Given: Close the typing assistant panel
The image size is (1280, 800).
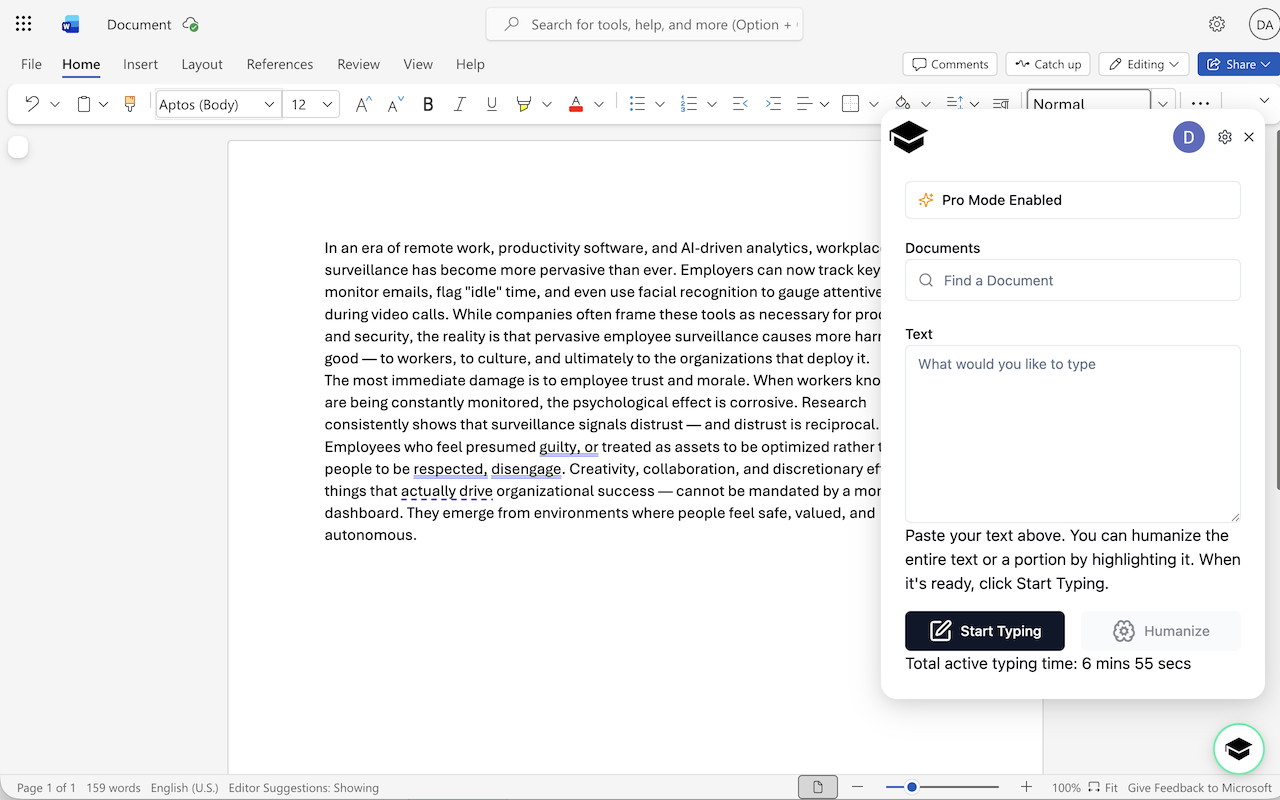Looking at the screenshot, I should click(x=1249, y=137).
